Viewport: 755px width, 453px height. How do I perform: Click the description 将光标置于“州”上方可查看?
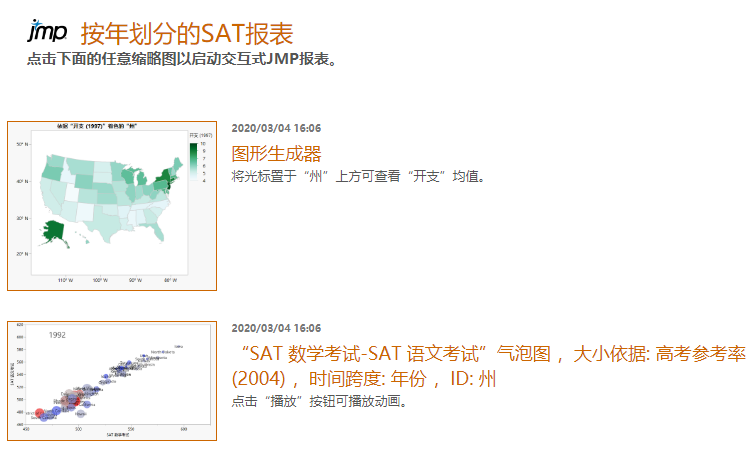coord(358,176)
